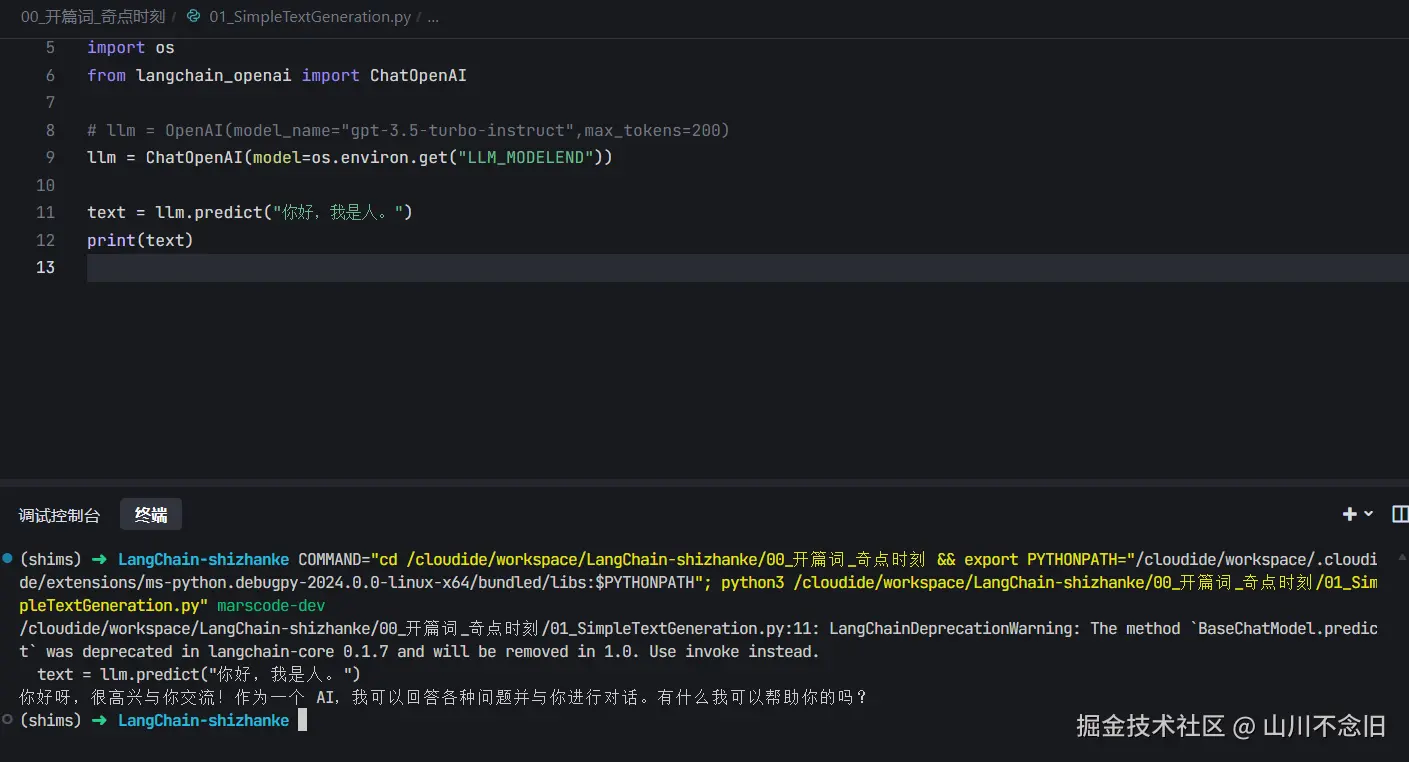This screenshot has height=762, width=1409.
Task: Click the Python file icon in breadcrumb
Action: click(193, 17)
